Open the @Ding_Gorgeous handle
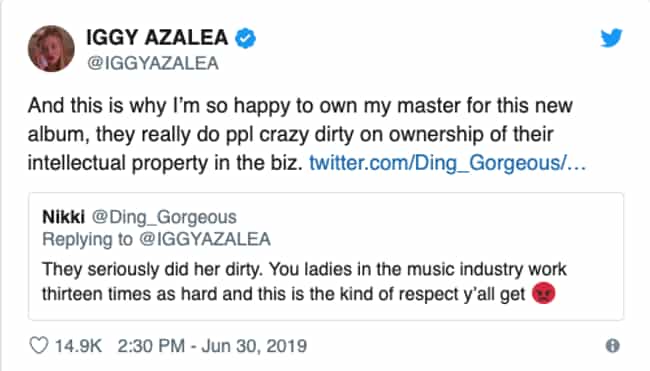Image resolution: width=650 pixels, height=371 pixels. [x=164, y=218]
